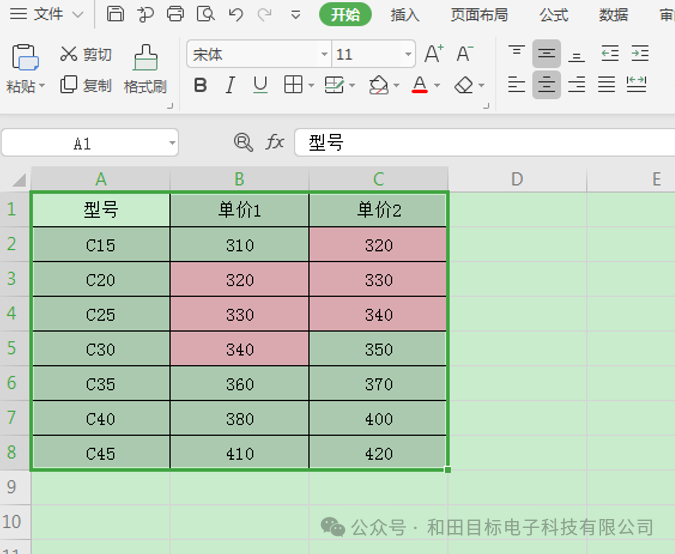Click the Name Box showing A1
This screenshot has height=554, width=675.
pyautogui.click(x=90, y=142)
